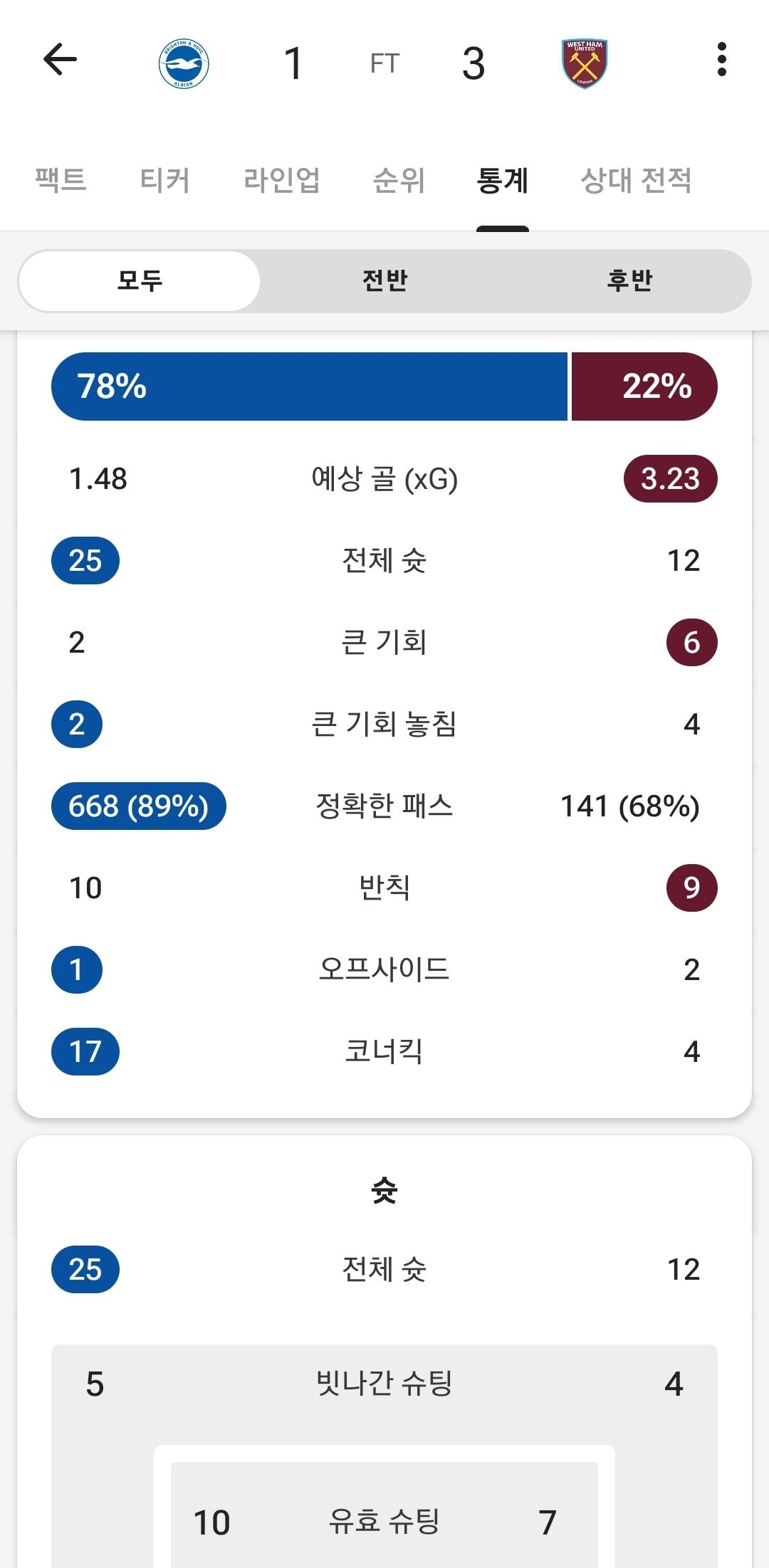
Task: Switch stats to 전반 (first half)
Action: 384,280
